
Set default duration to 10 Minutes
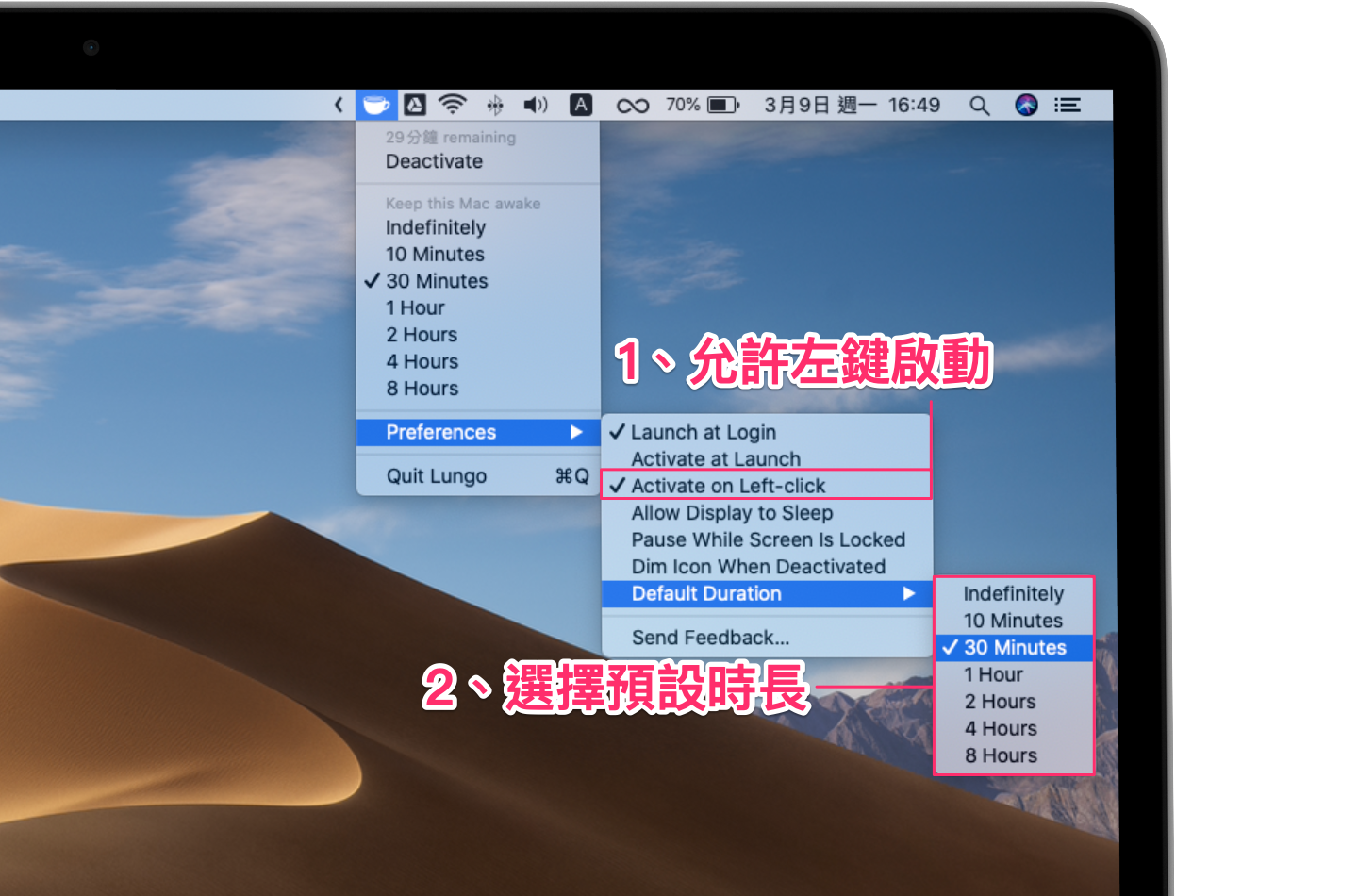point(1014,621)
